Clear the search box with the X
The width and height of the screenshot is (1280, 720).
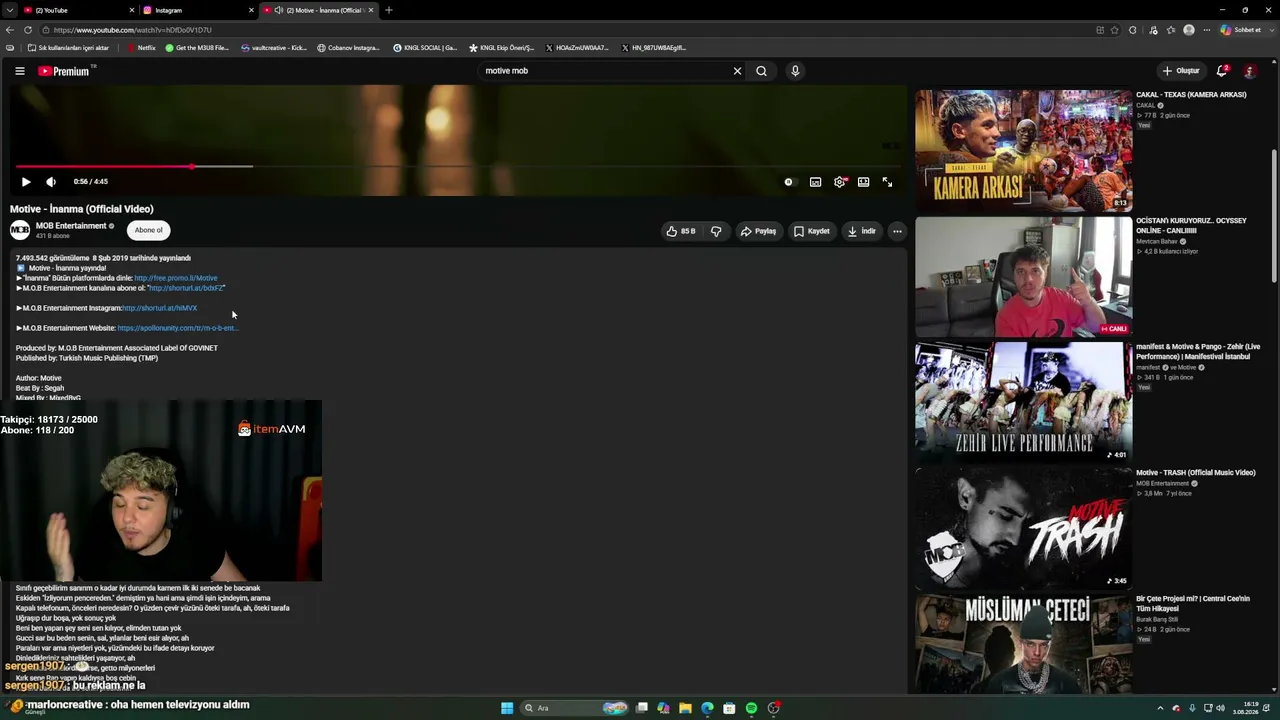[737, 71]
